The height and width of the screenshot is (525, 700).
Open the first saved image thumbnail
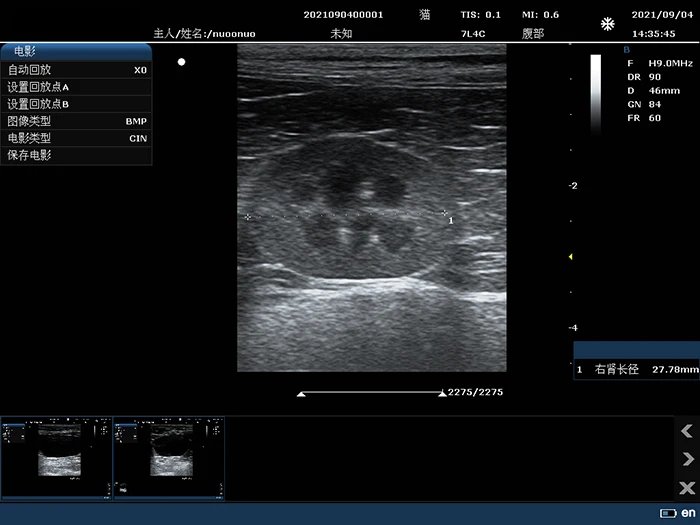pyautogui.click(x=56, y=457)
